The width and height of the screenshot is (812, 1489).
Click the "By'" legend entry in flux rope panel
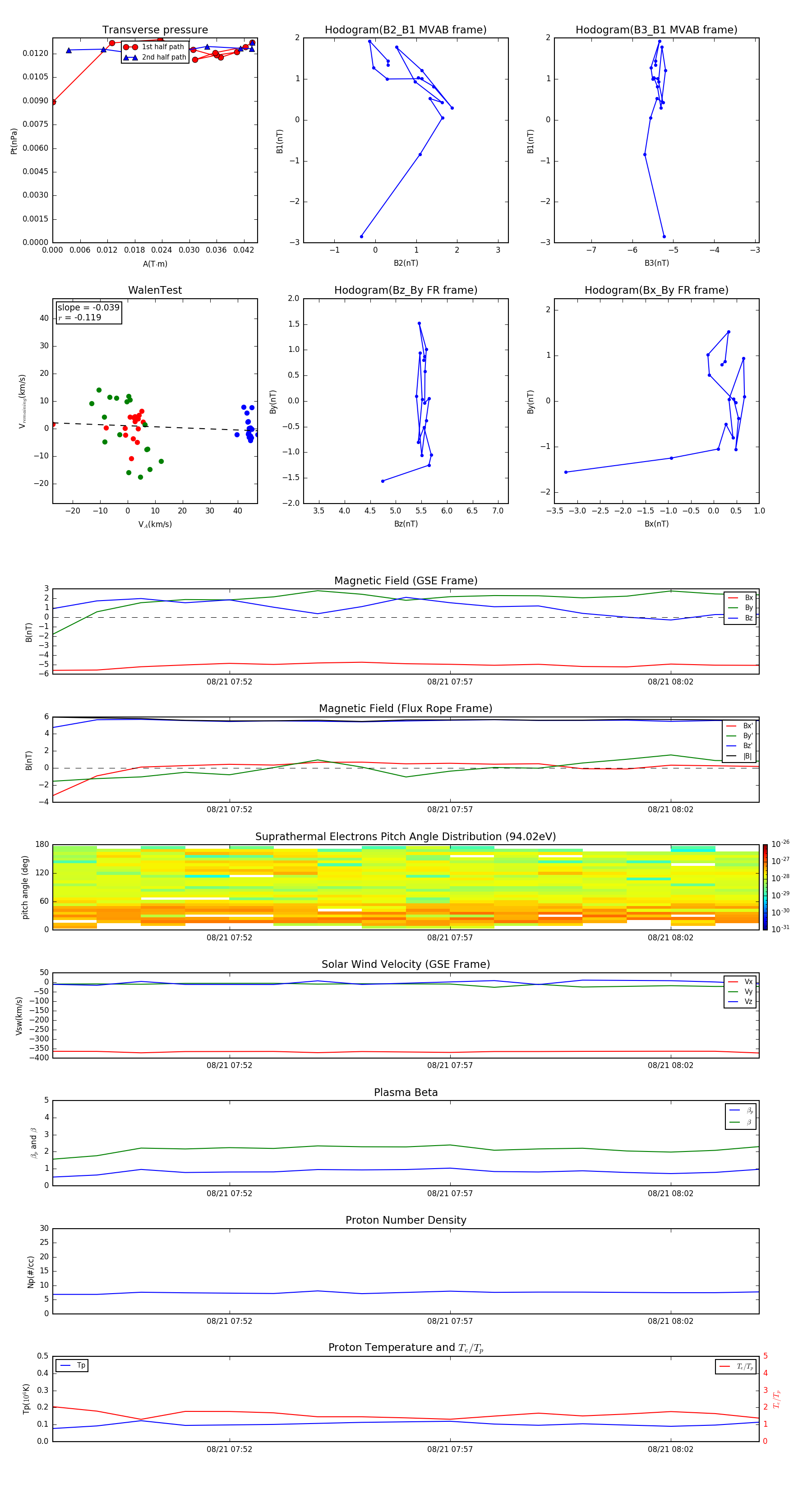pos(740,736)
